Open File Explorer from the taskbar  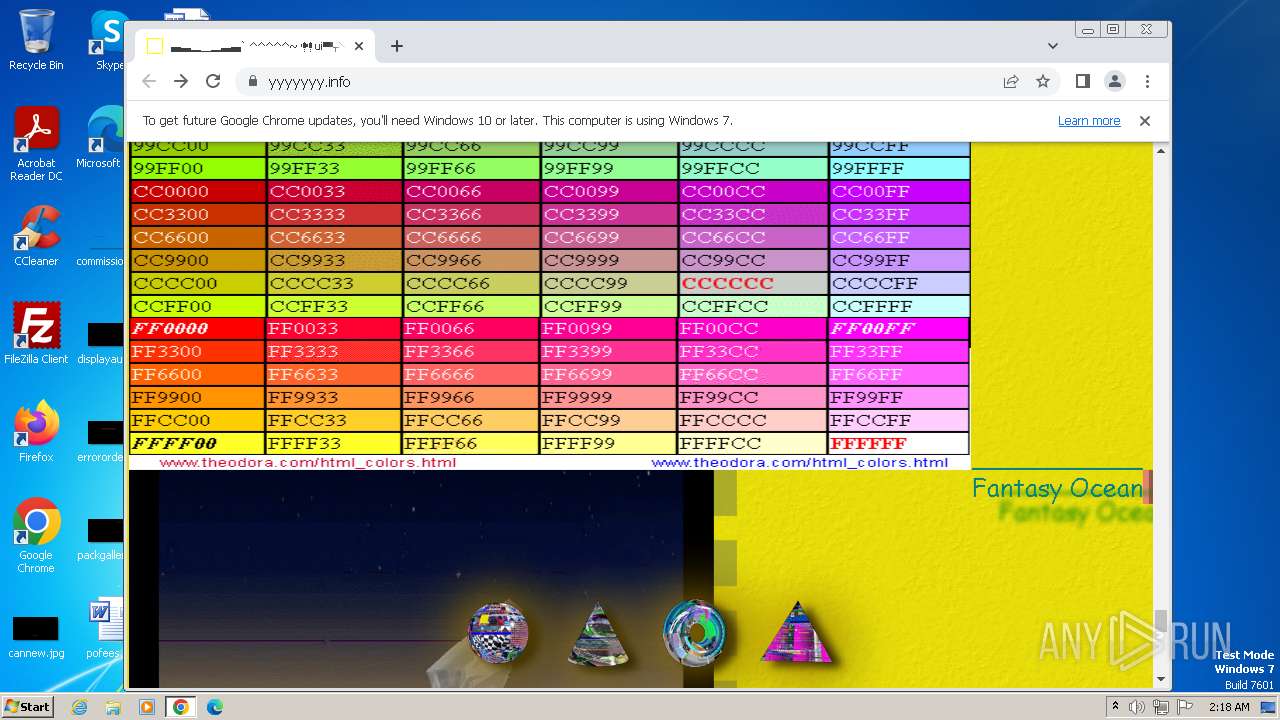[x=113, y=707]
